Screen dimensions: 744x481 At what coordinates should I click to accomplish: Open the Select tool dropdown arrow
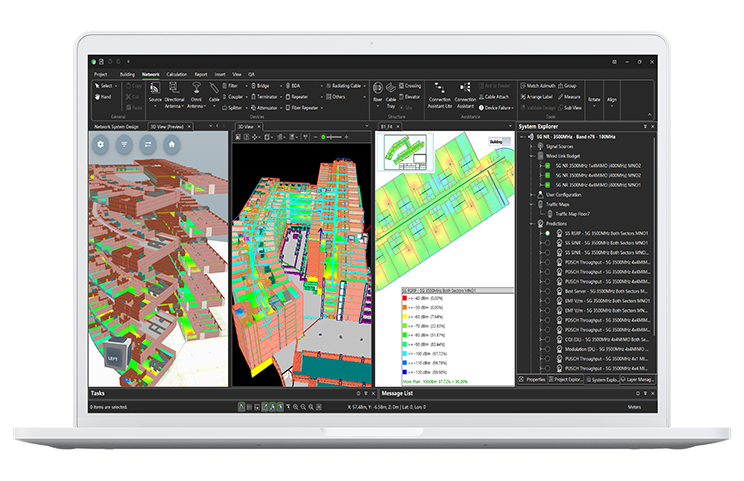click(116, 86)
